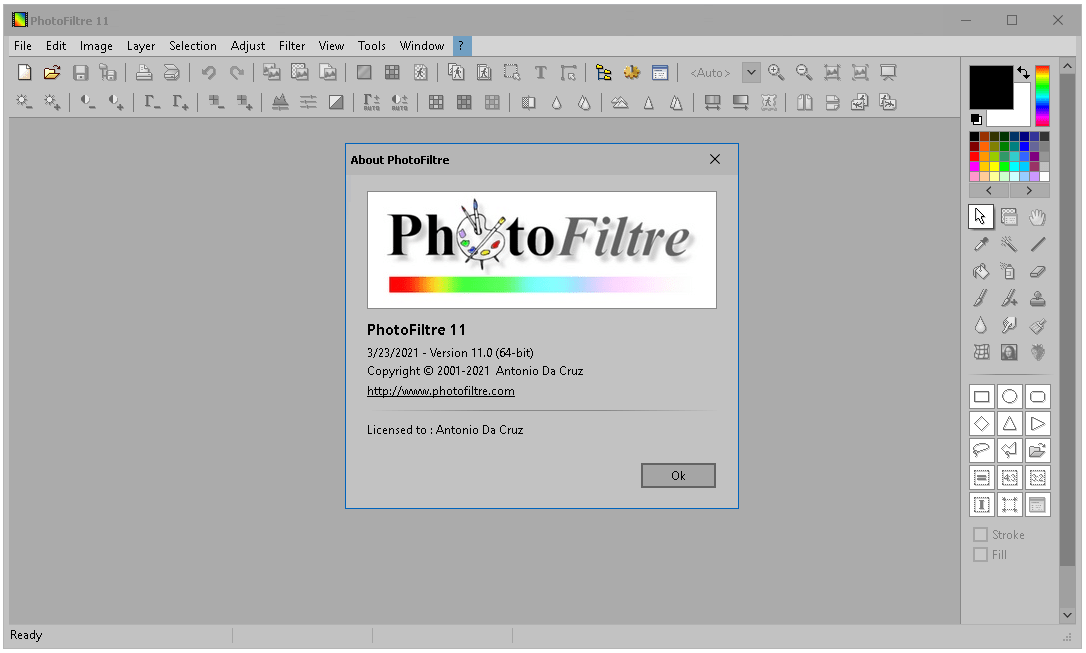The image size is (1086, 653).
Task: Click the Full screen monitor icon
Action: 888,73
